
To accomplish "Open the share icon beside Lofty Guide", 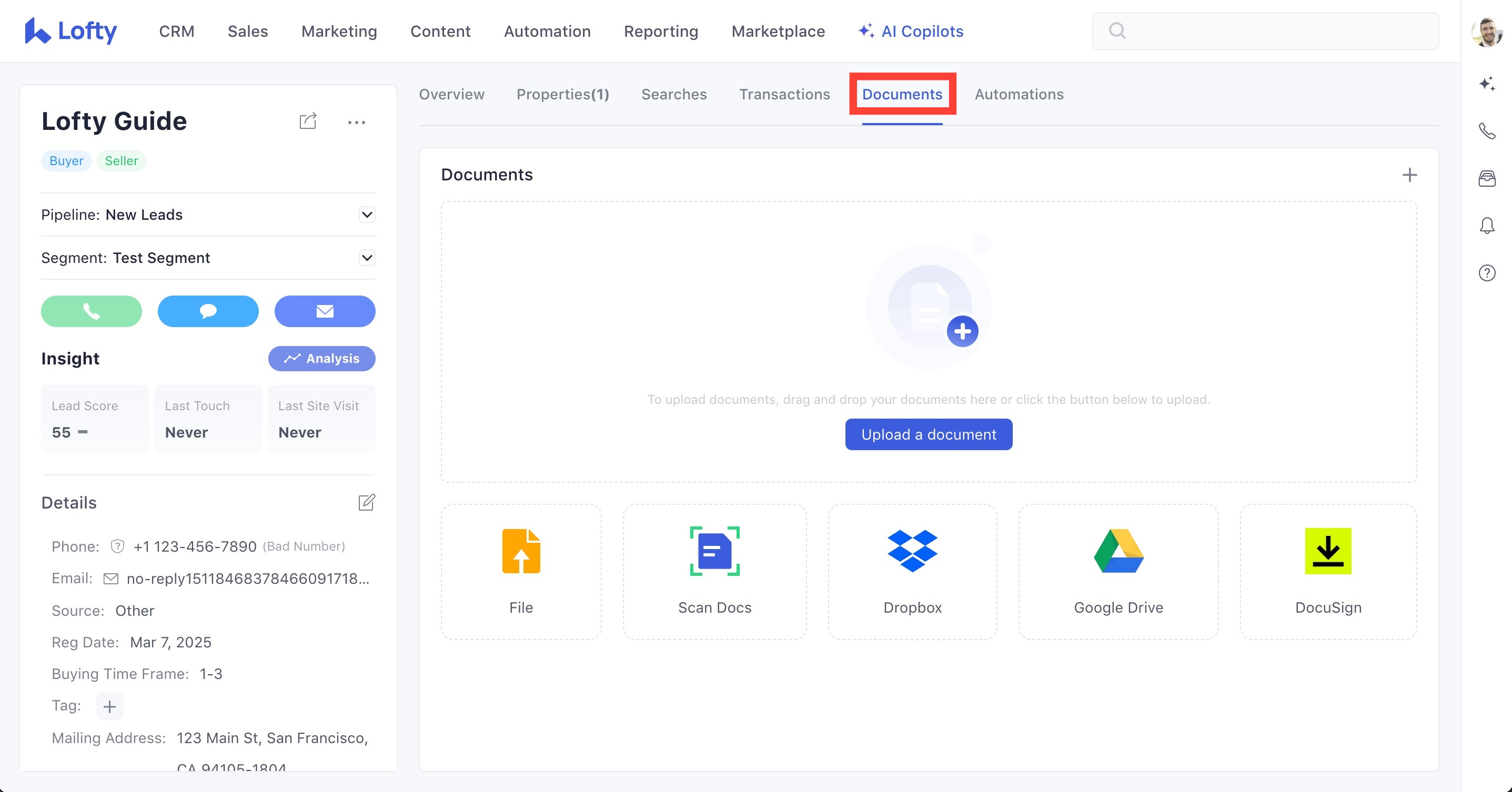I will [x=308, y=121].
